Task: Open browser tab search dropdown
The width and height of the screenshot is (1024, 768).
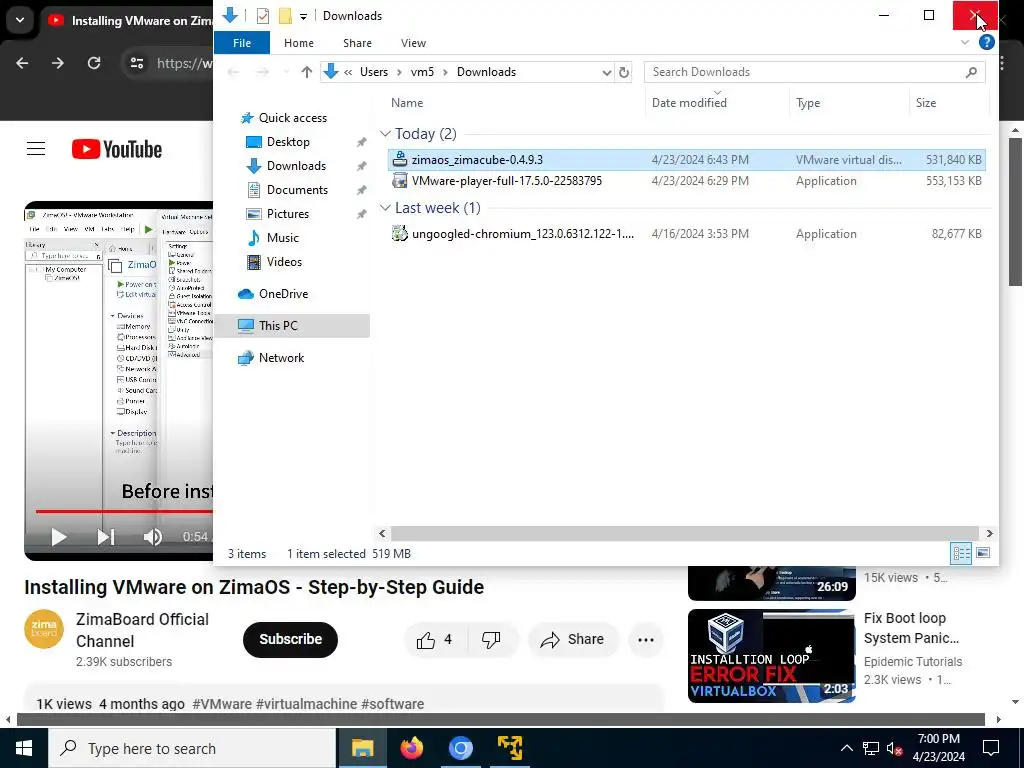Action: (20, 20)
